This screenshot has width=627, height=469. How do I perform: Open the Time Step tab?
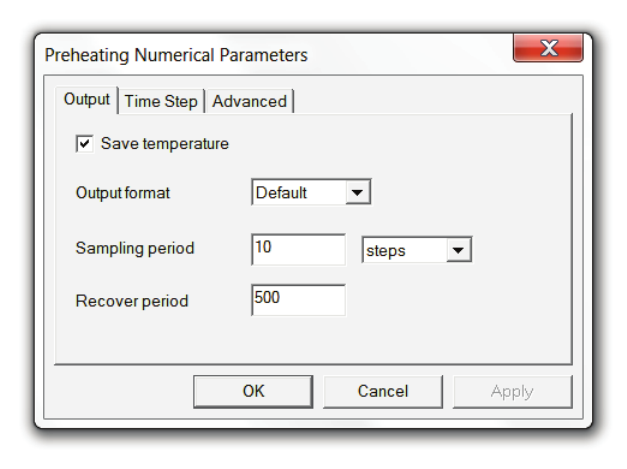click(x=161, y=101)
